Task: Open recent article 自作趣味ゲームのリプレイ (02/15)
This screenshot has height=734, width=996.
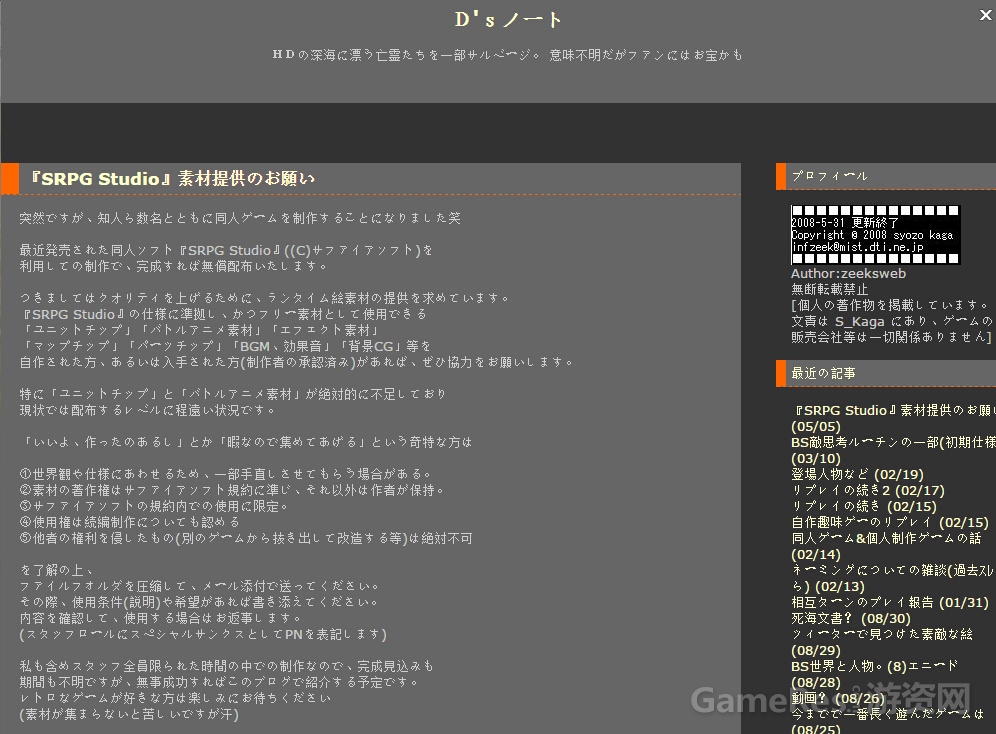Action: tap(889, 522)
